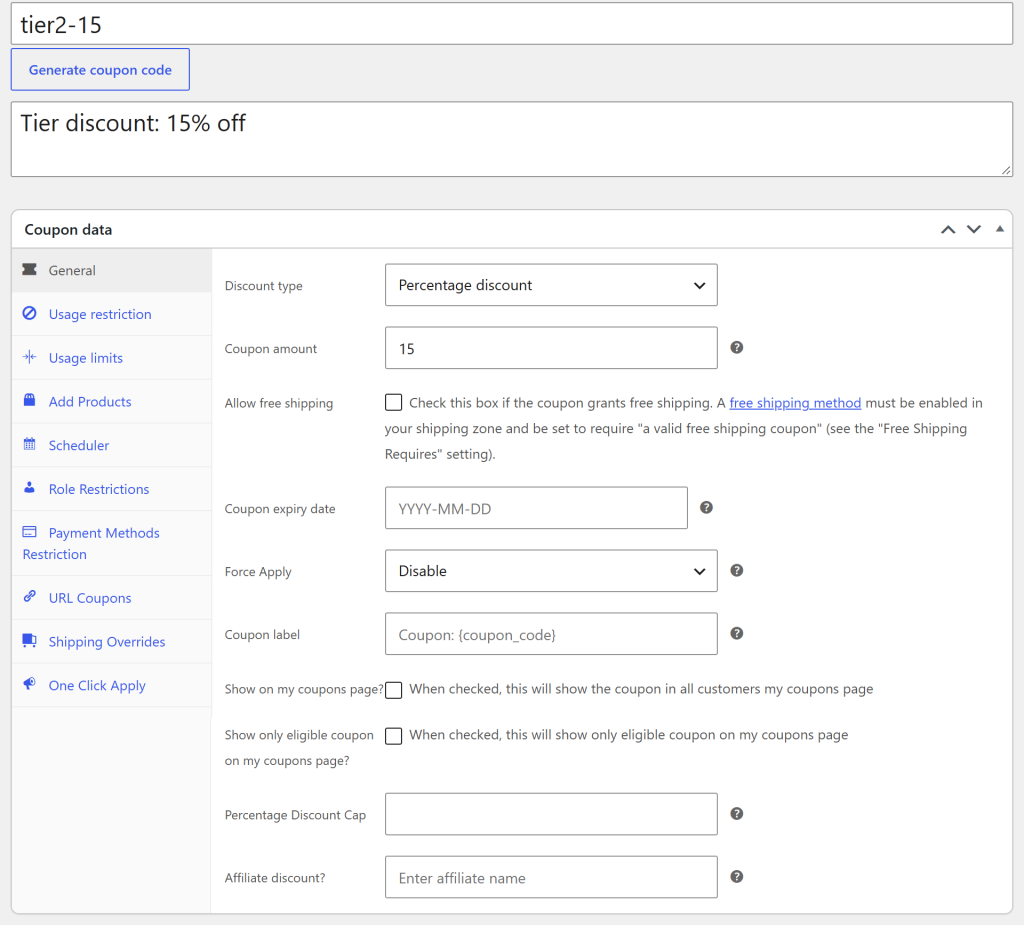Viewport: 1024px width, 925px height.
Task: Enable the Allow free shipping checkbox
Action: [x=394, y=402]
